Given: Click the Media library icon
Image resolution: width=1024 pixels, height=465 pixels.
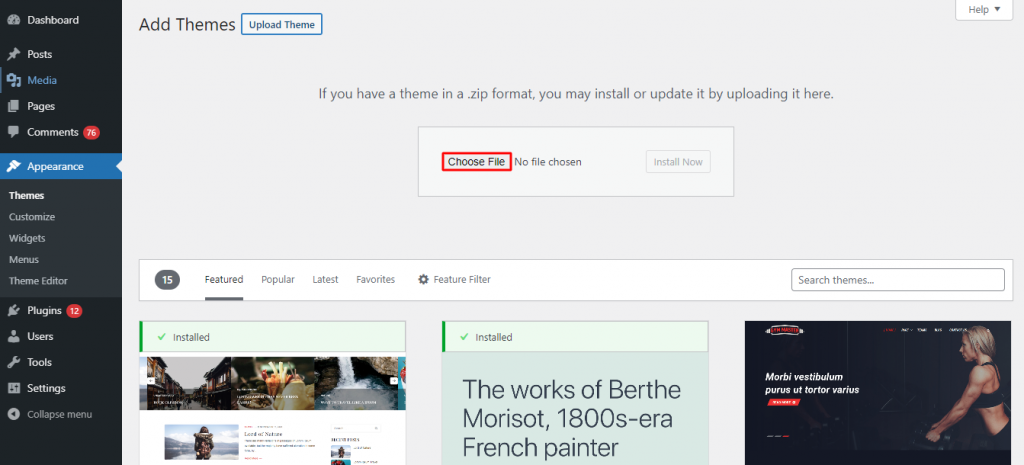Looking at the screenshot, I should point(13,80).
